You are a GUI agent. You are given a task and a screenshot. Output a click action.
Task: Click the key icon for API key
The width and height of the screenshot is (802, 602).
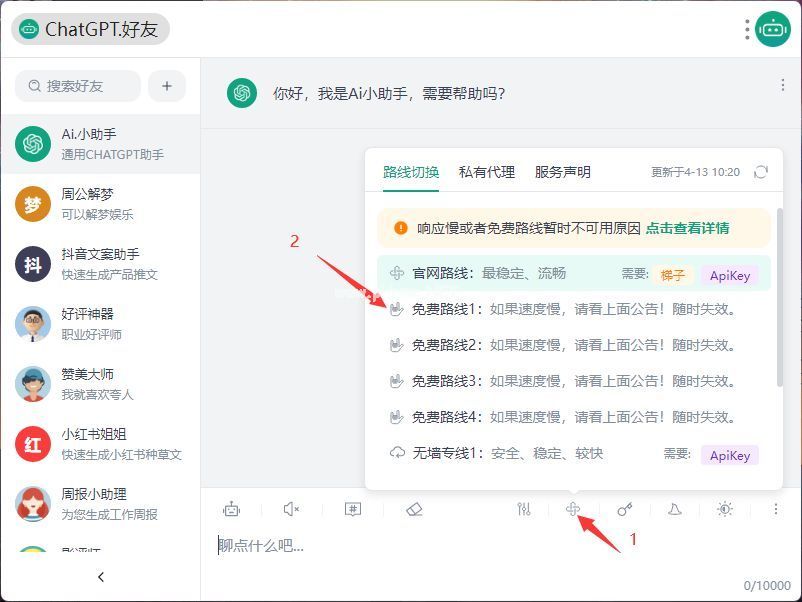coord(625,509)
